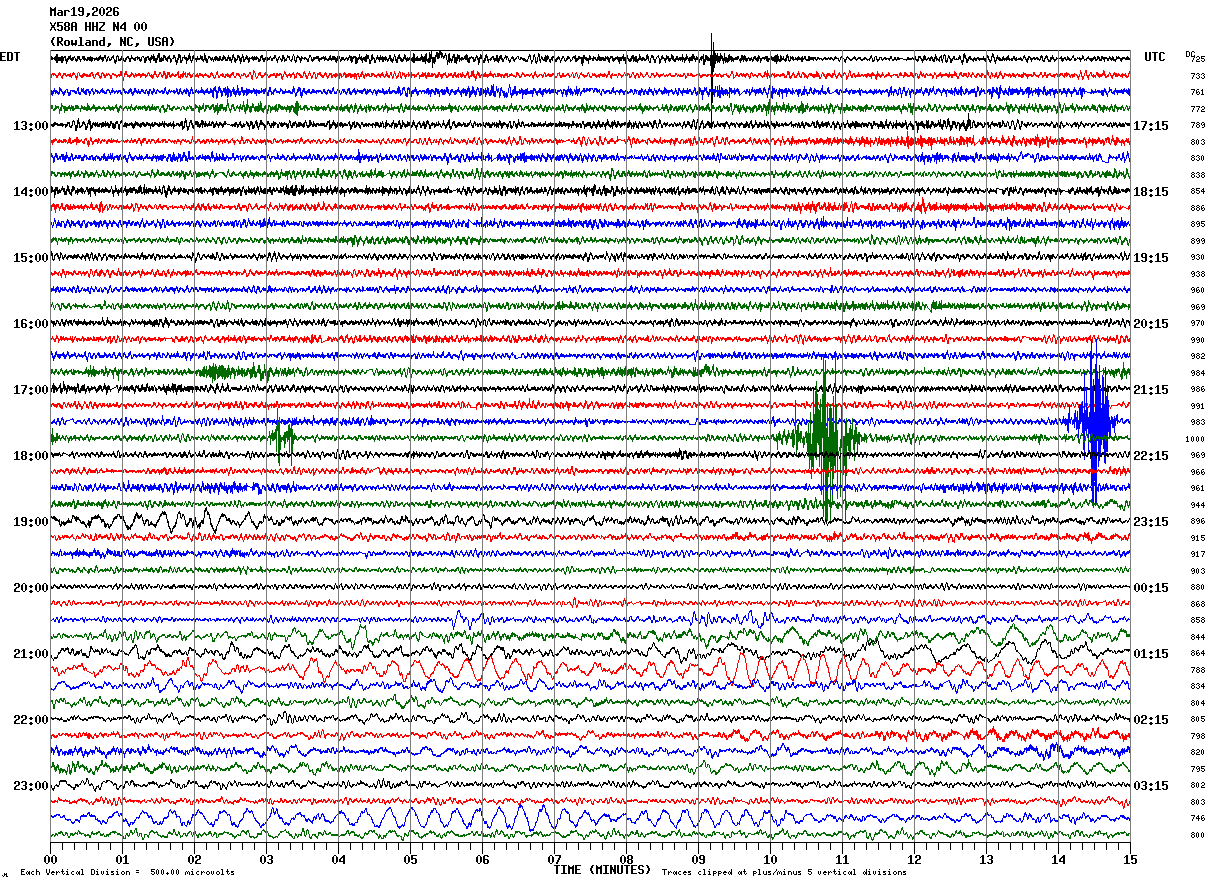Image resolution: width=1210 pixels, height=886 pixels.
Task: Click the DC value 896
Action: tap(1198, 522)
